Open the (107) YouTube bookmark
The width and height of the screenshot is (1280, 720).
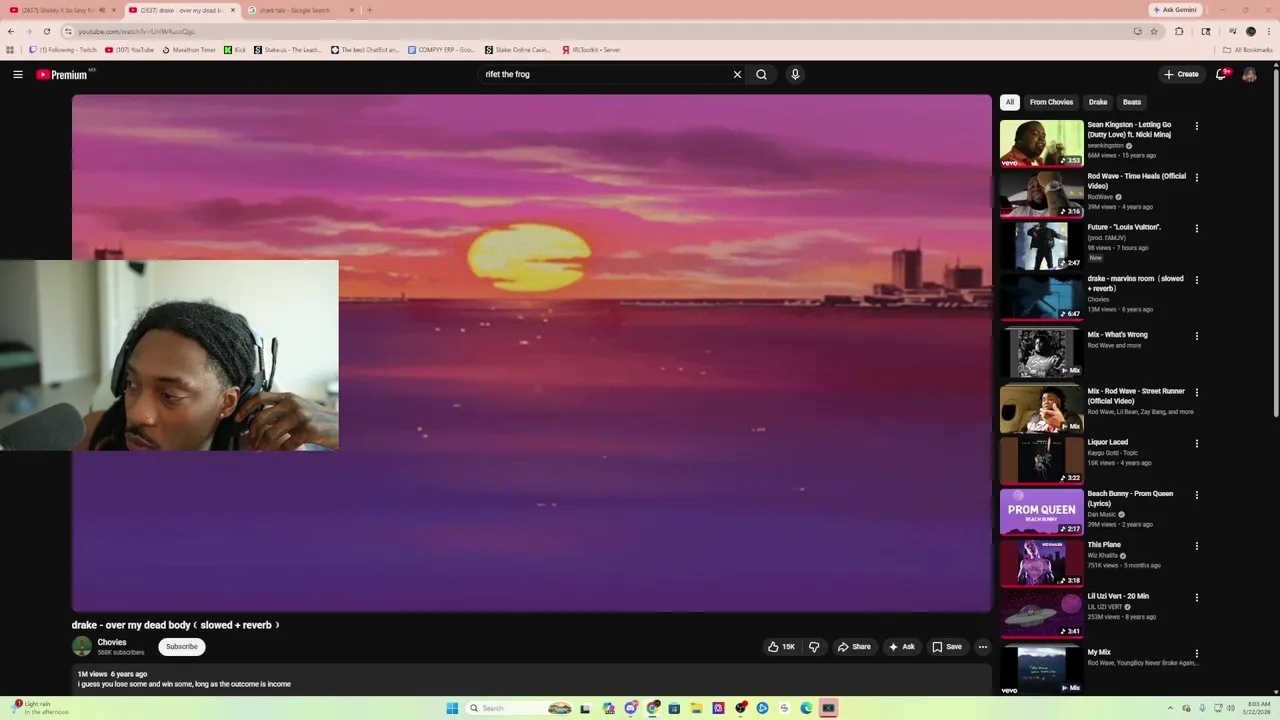coord(129,50)
